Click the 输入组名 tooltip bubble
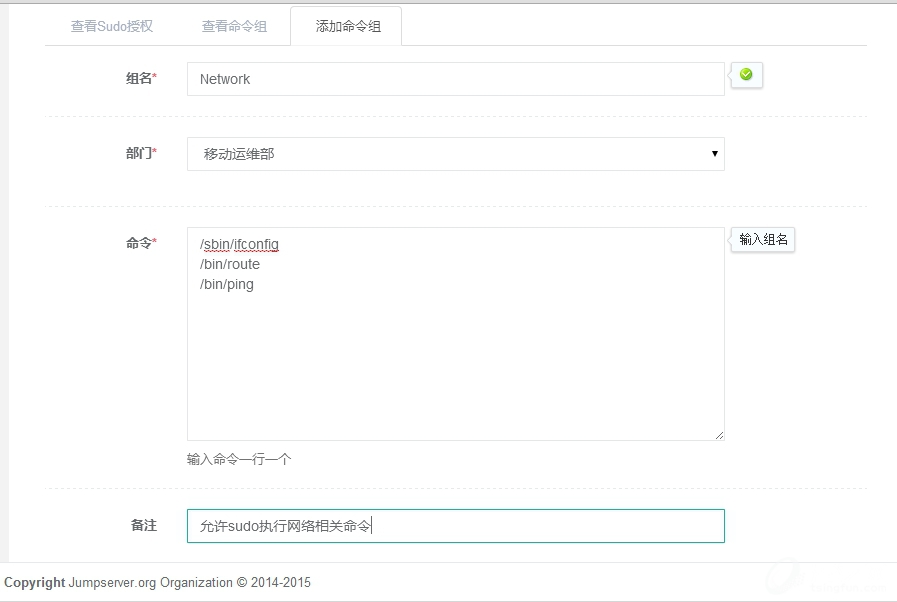The width and height of the screenshot is (897, 602). (763, 240)
